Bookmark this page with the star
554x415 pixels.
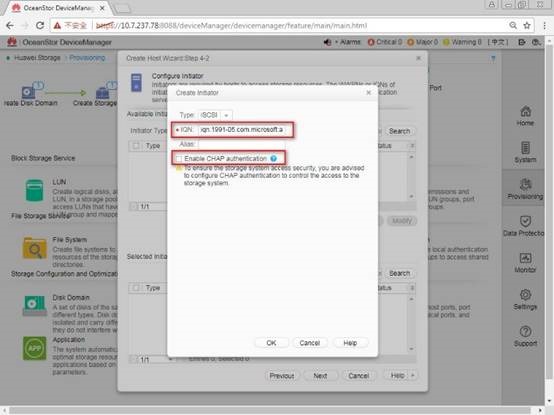tap(527, 25)
